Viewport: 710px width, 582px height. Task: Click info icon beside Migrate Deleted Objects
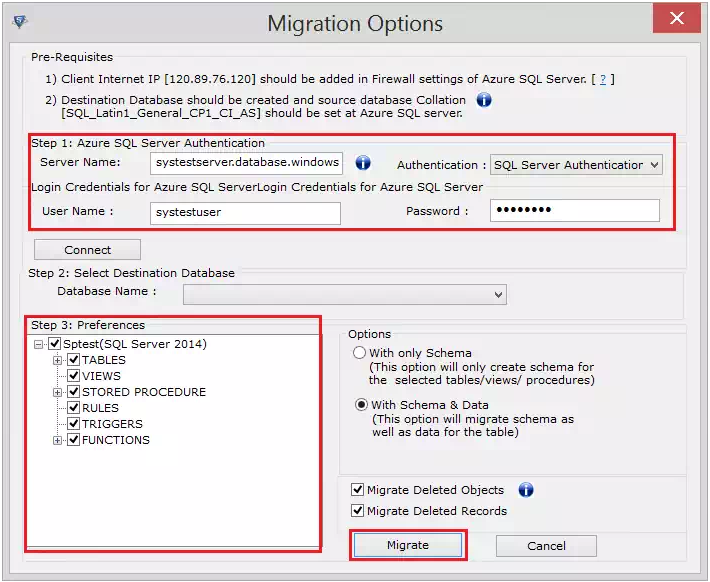[x=526, y=490]
